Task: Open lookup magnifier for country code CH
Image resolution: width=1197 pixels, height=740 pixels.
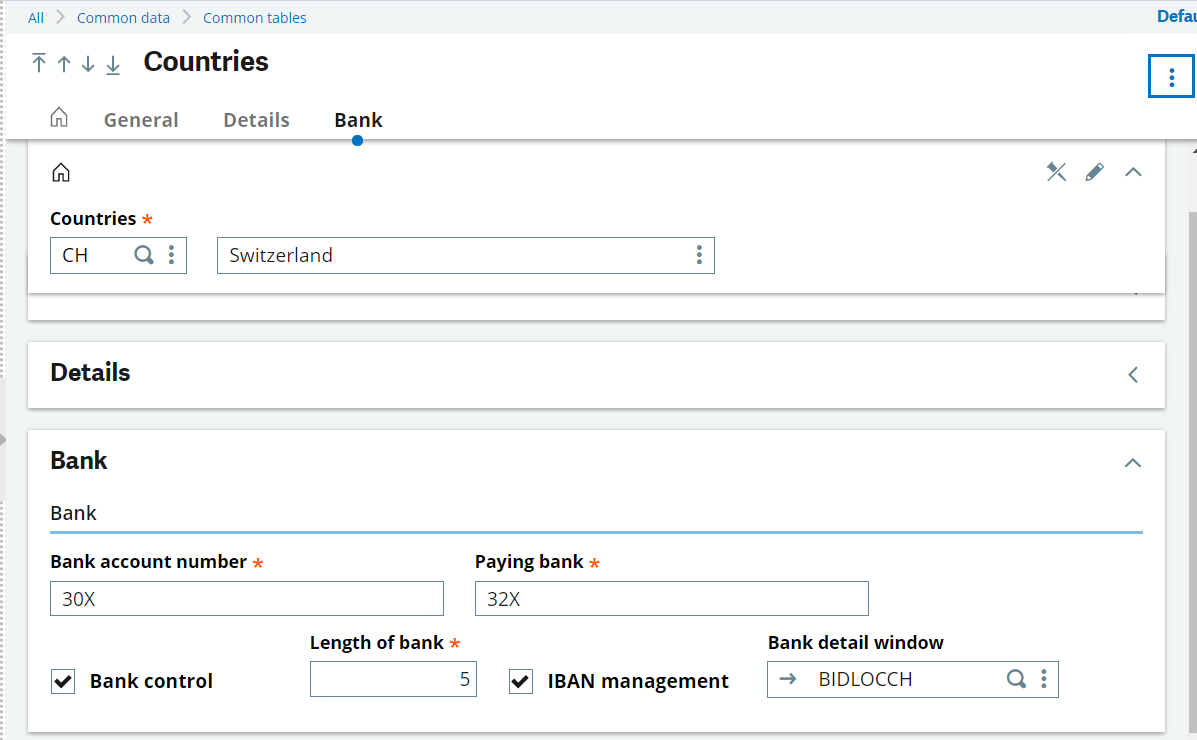Action: tap(144, 255)
